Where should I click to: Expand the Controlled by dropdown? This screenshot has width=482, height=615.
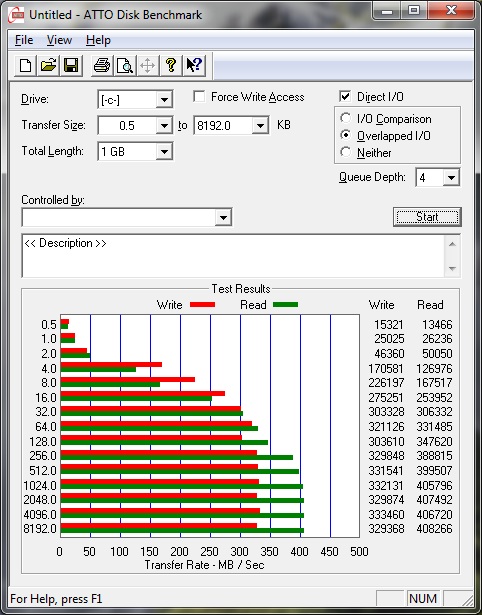tap(223, 217)
